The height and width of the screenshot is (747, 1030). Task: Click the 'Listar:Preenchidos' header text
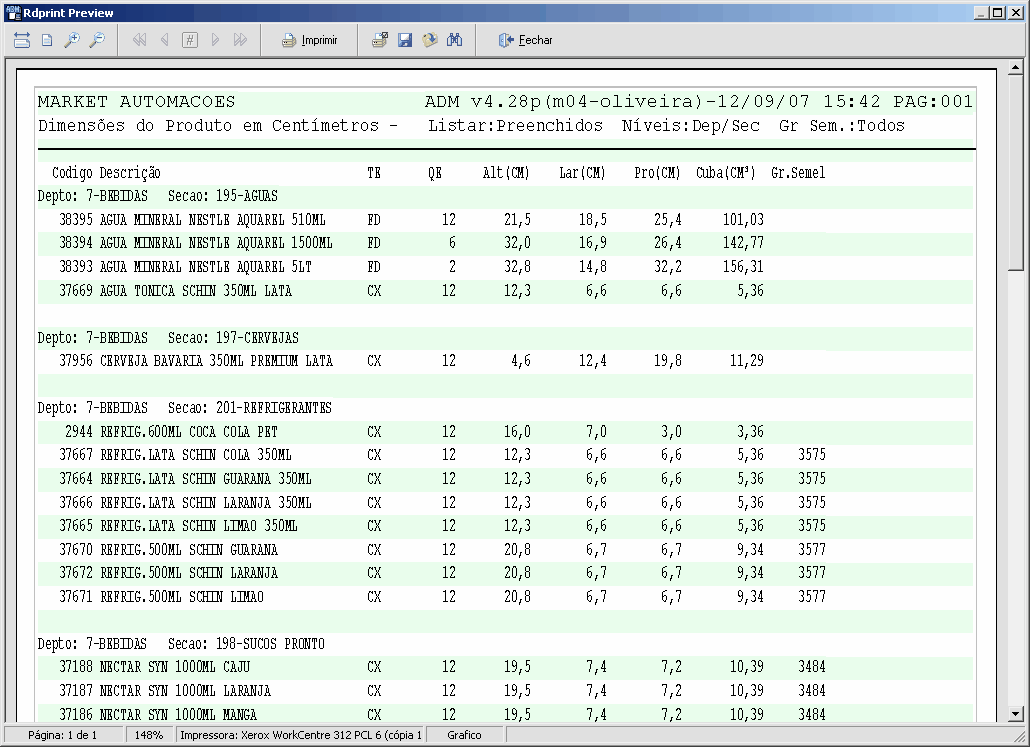click(x=516, y=125)
